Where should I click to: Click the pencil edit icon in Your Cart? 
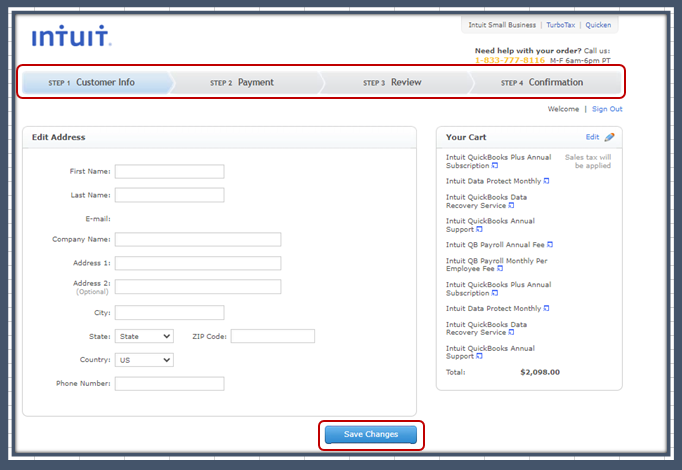(x=609, y=137)
